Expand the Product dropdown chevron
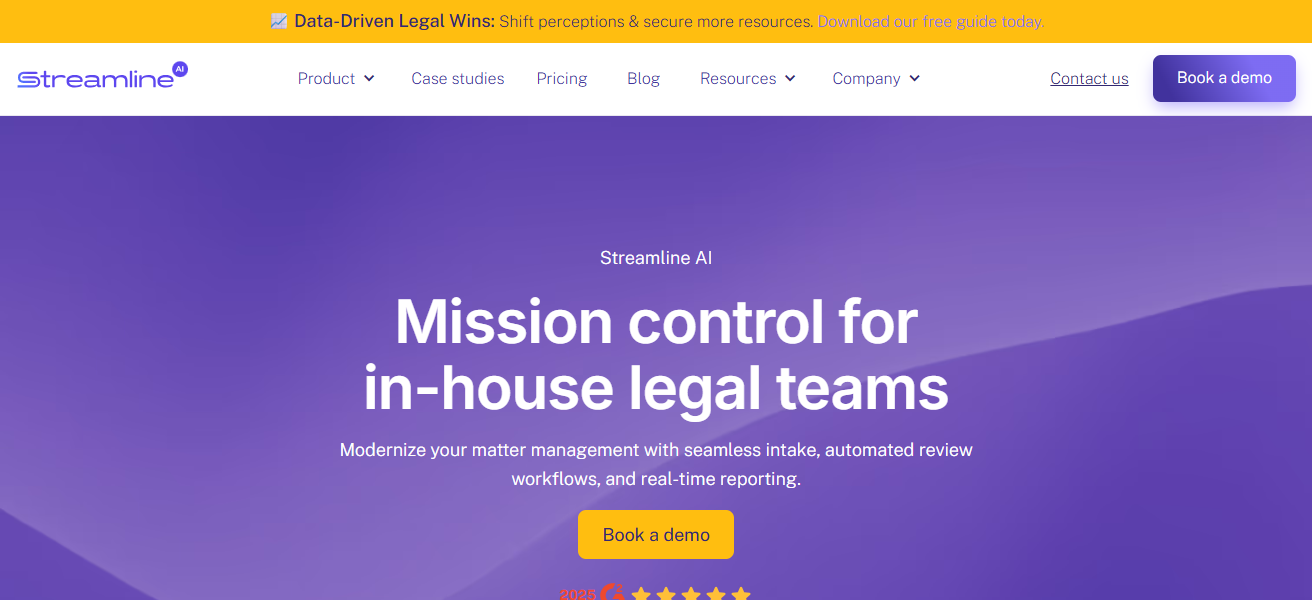The width and height of the screenshot is (1312, 600). click(369, 78)
